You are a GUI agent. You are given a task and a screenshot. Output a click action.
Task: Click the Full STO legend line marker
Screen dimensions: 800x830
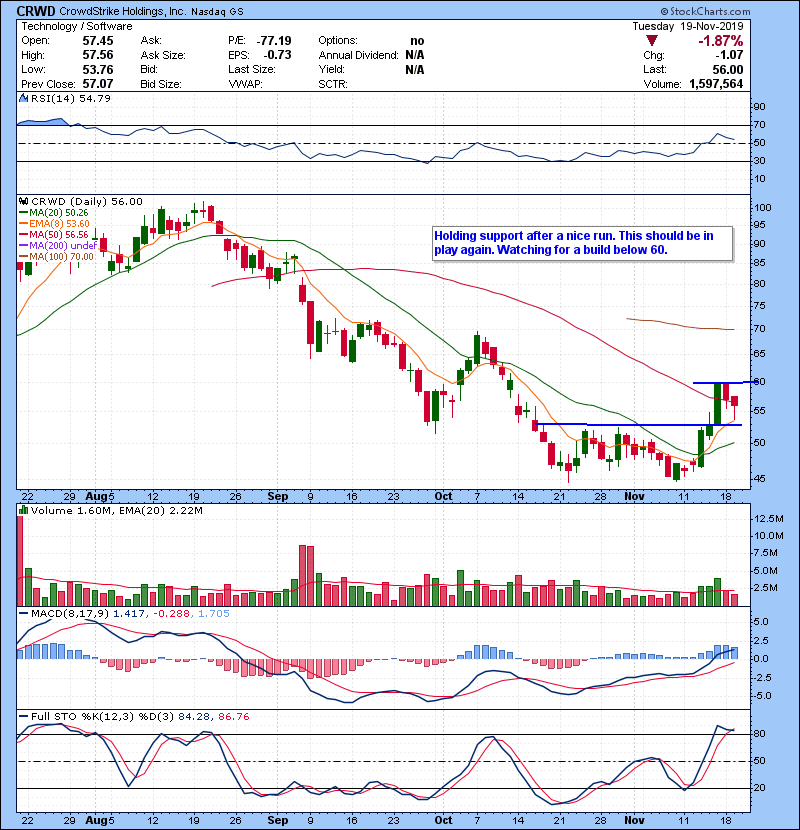pyautogui.click(x=23, y=716)
